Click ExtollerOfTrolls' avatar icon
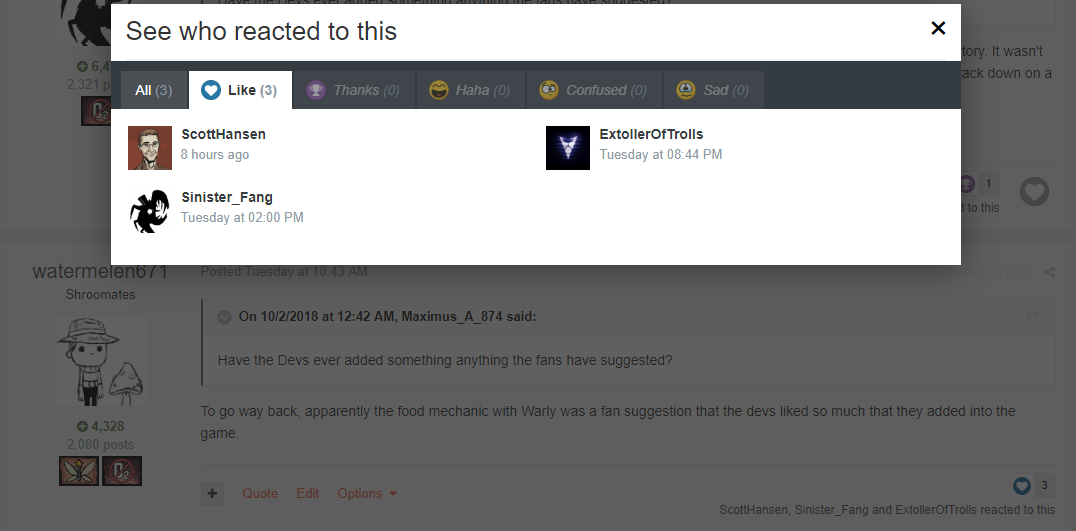 (568, 148)
